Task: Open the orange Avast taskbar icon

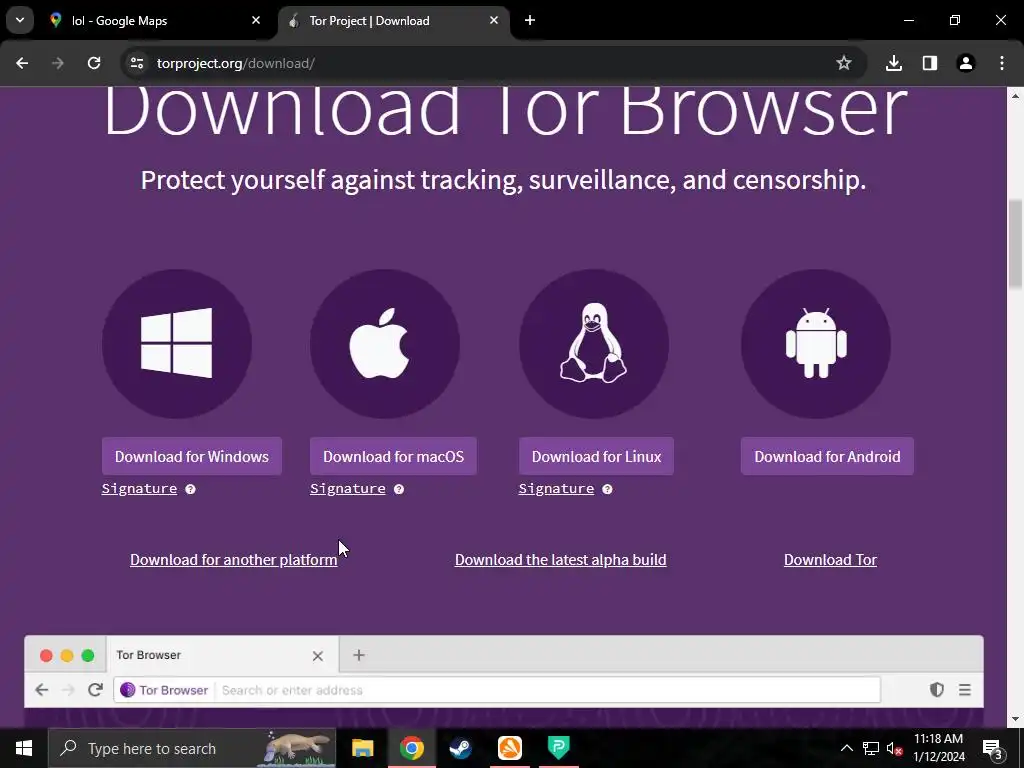Action: (509, 748)
